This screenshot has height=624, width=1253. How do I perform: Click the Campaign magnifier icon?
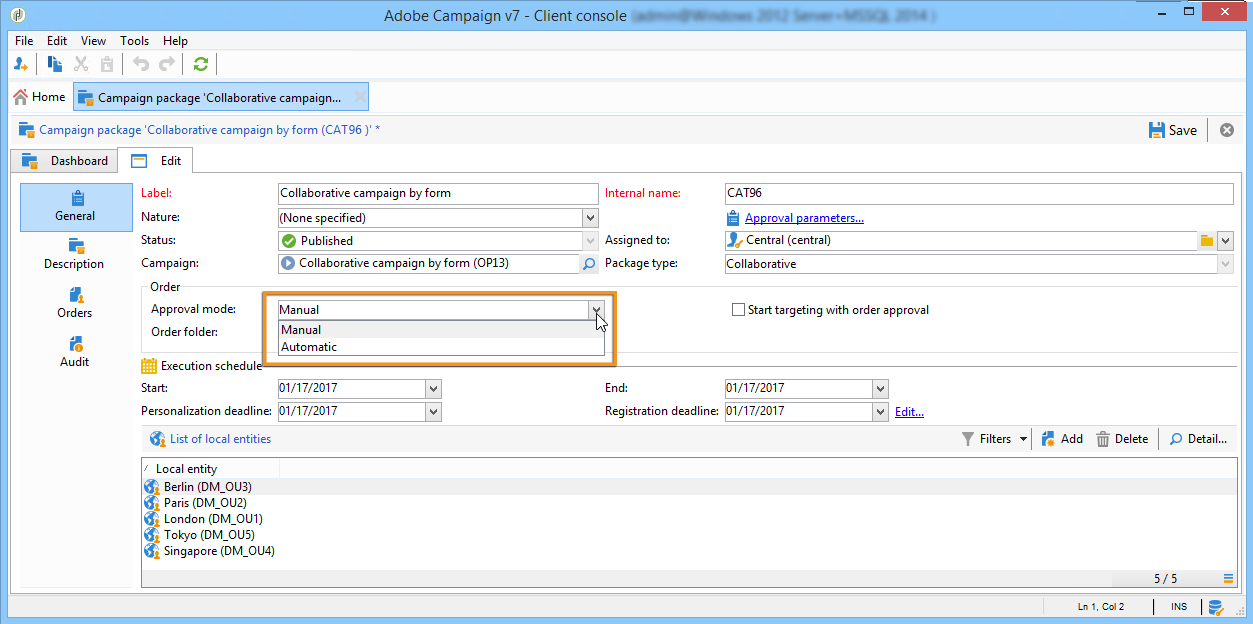tap(589, 264)
